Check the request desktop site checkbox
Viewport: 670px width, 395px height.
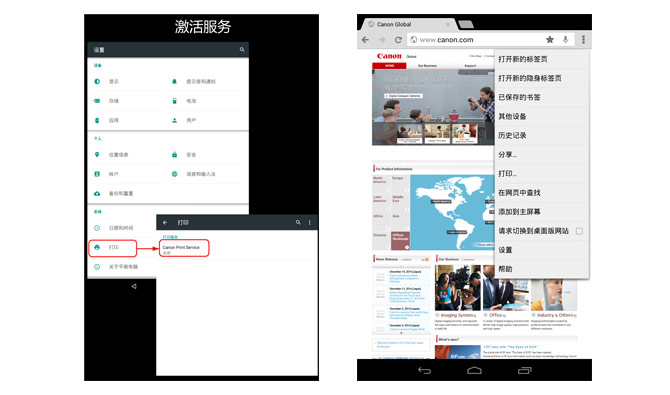click(579, 231)
